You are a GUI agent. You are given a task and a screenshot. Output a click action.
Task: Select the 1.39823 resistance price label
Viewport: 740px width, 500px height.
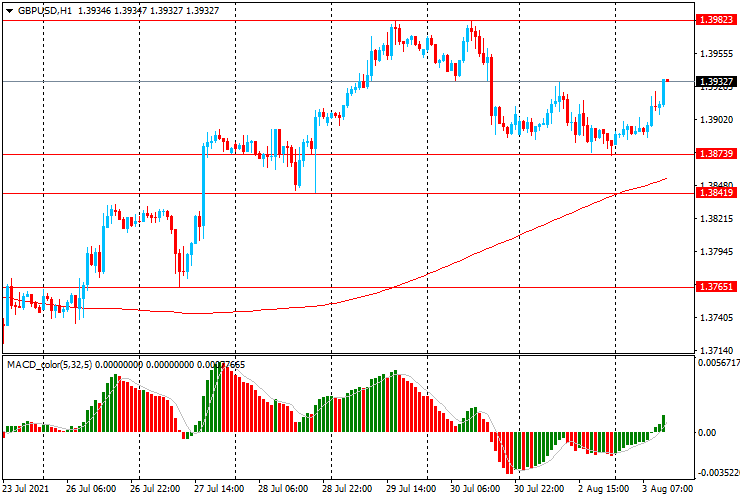(716, 20)
